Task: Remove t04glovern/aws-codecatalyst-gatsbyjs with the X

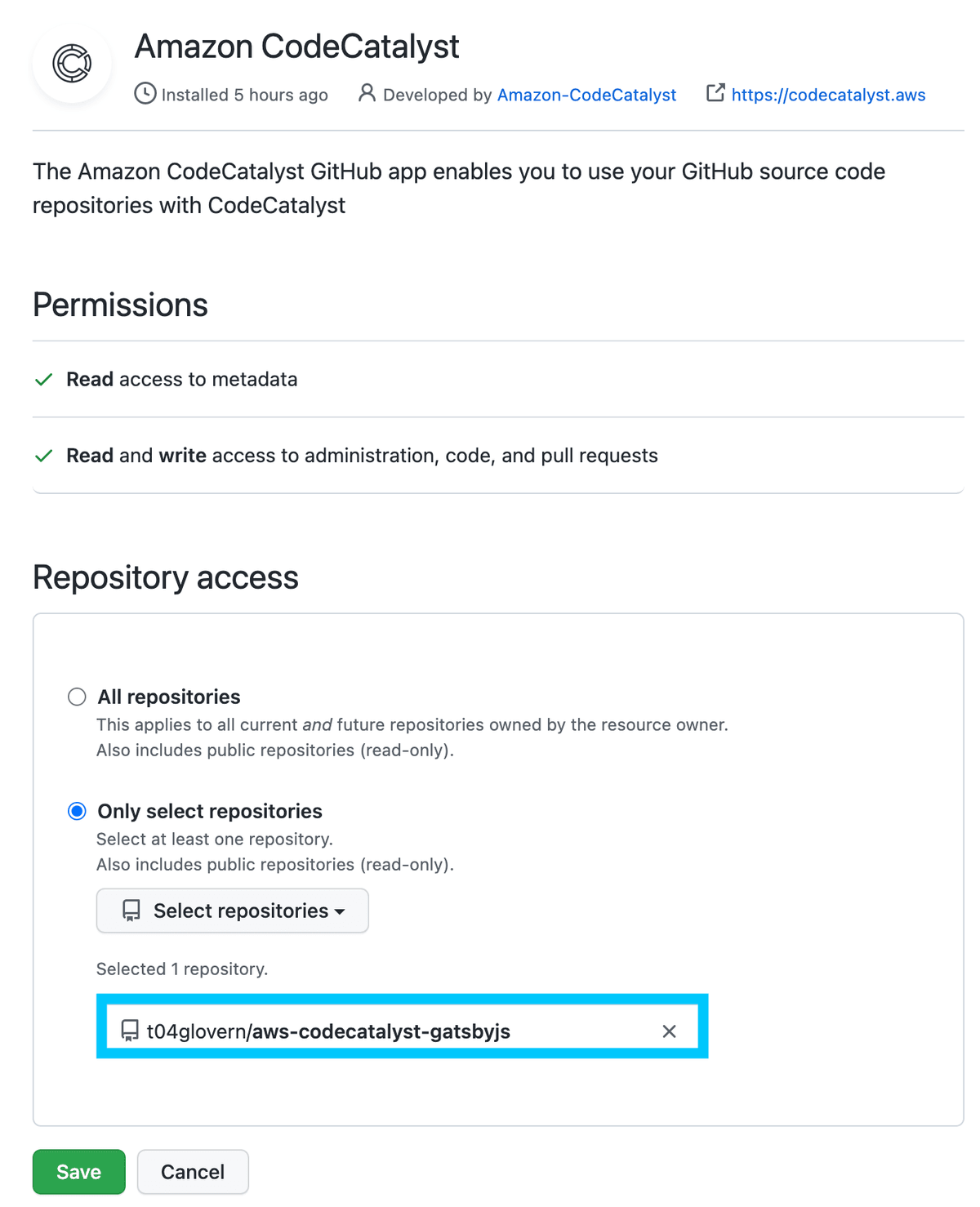Action: pos(670,1031)
